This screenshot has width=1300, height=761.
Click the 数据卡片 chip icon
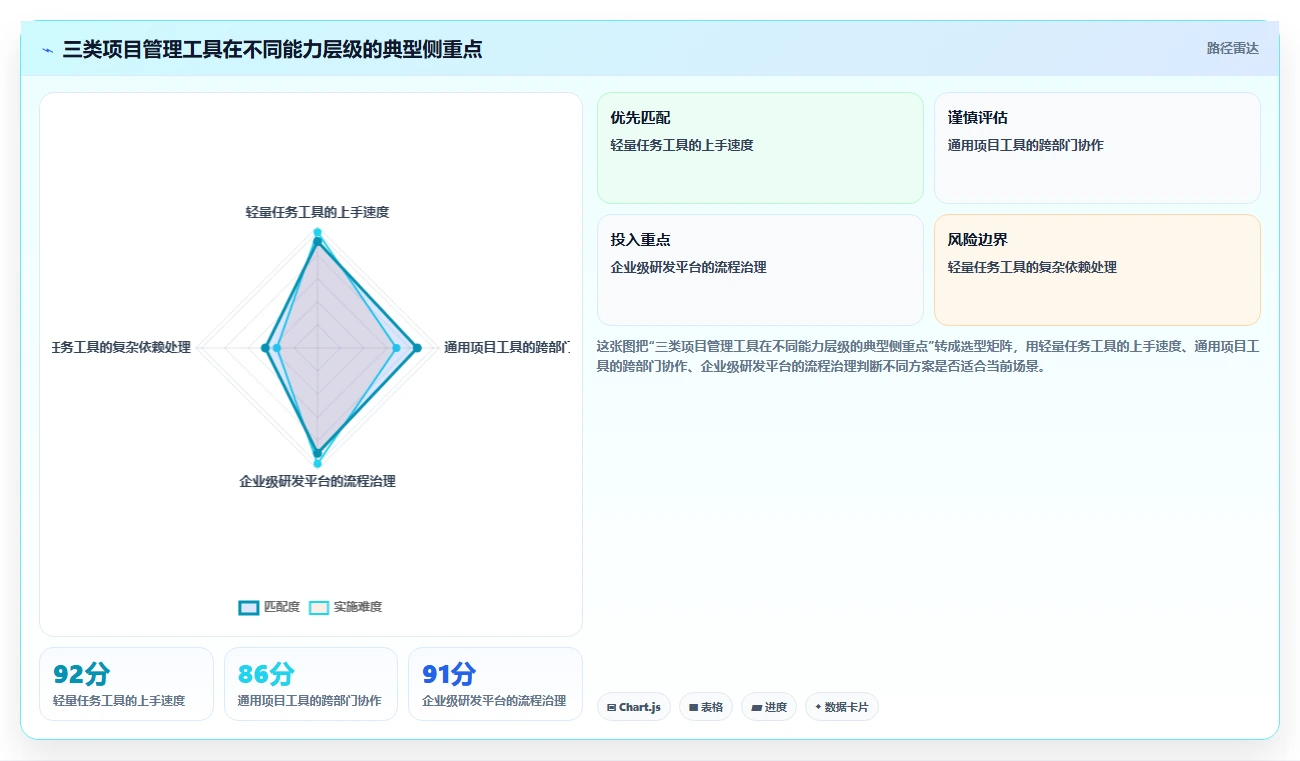click(x=818, y=707)
